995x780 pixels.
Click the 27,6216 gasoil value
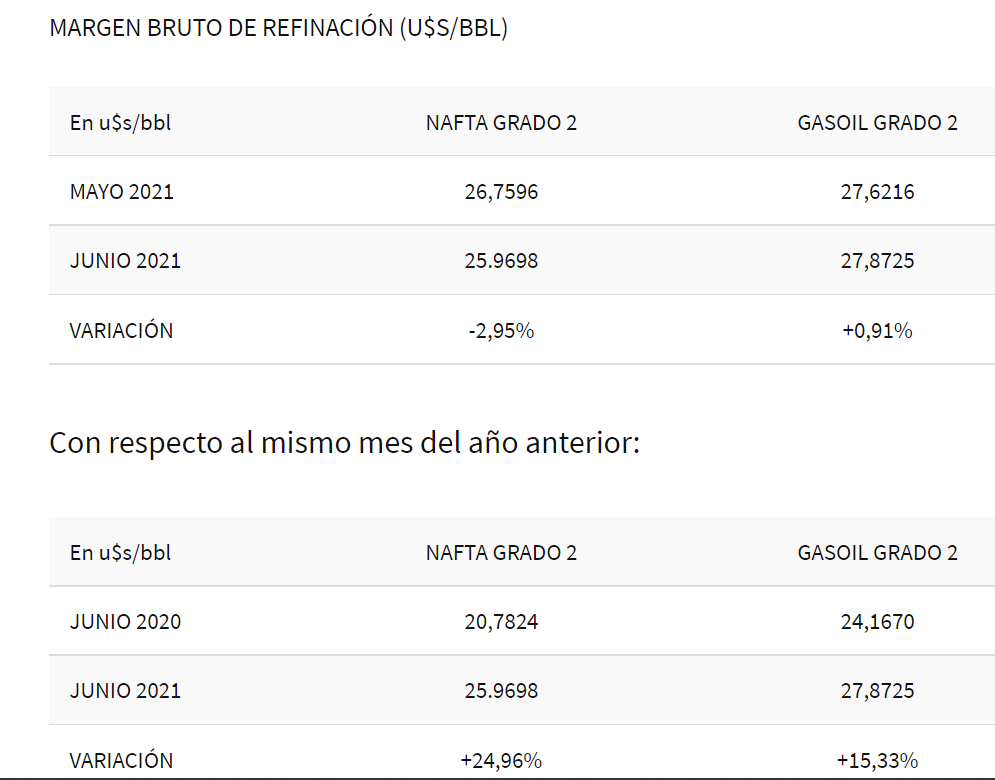coord(877,191)
